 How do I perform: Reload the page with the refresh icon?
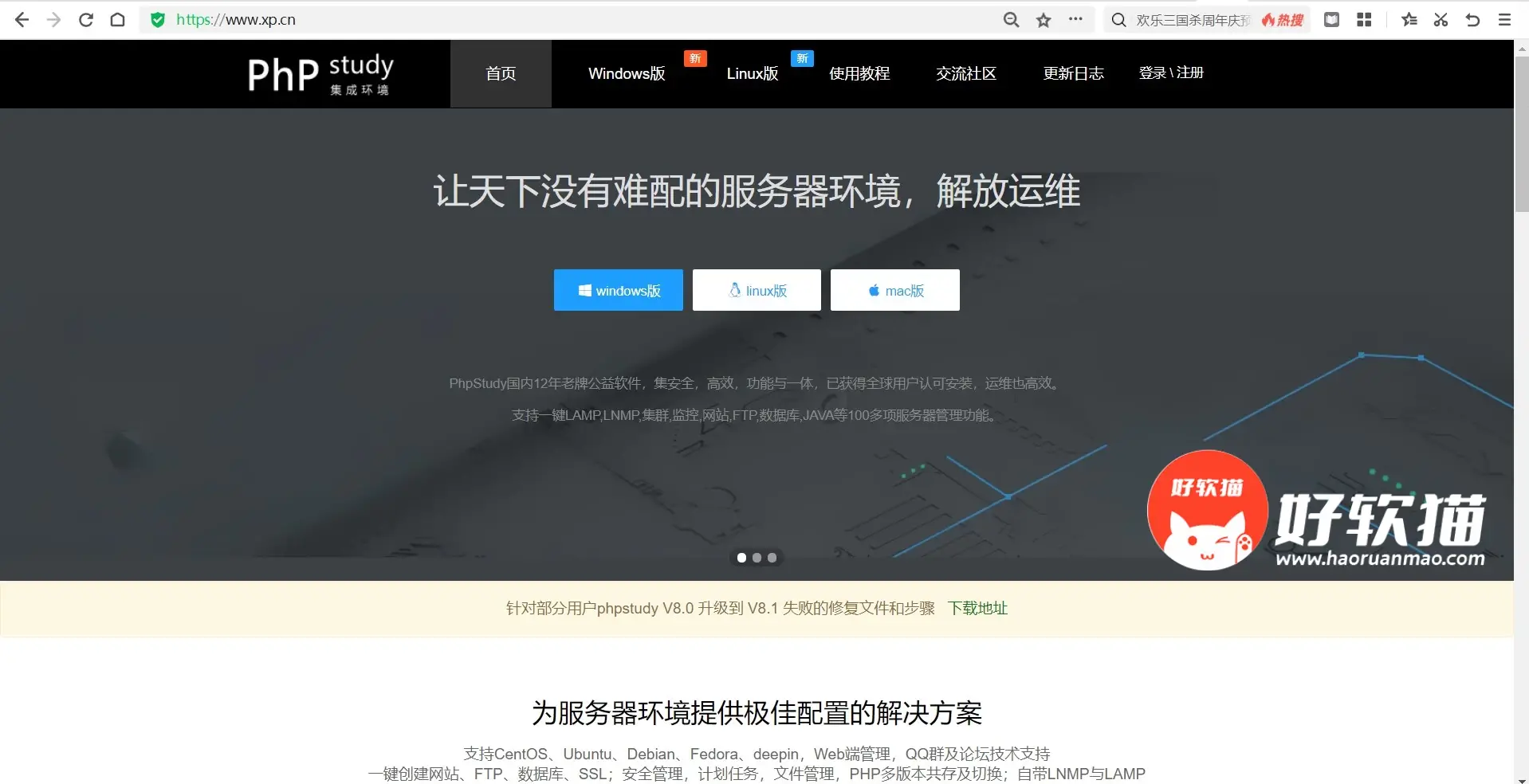pos(86,20)
